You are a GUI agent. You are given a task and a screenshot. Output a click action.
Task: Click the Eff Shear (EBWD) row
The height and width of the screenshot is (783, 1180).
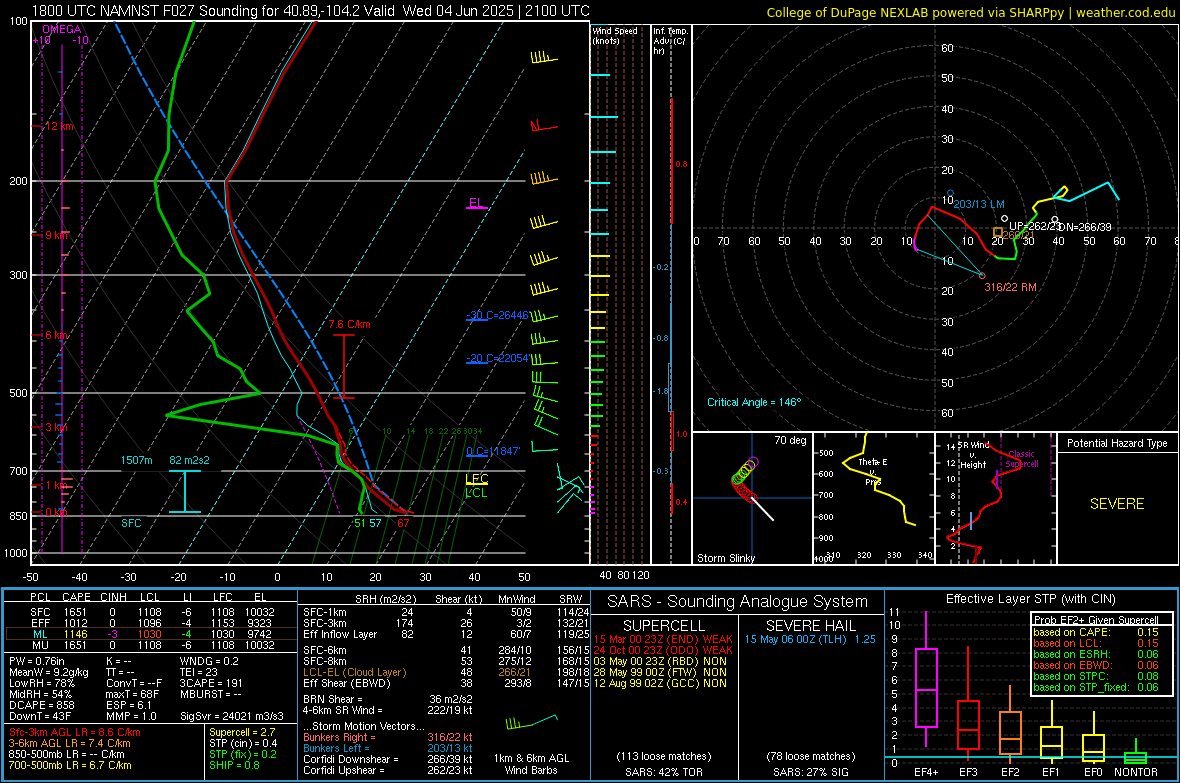pyautogui.click(x=446, y=684)
